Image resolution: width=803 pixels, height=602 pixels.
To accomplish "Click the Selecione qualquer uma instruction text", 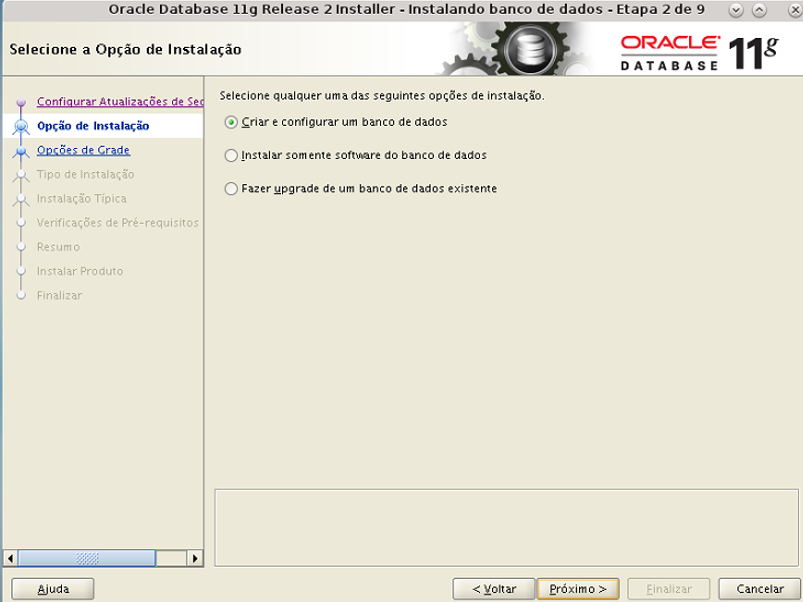I will pyautogui.click(x=382, y=96).
